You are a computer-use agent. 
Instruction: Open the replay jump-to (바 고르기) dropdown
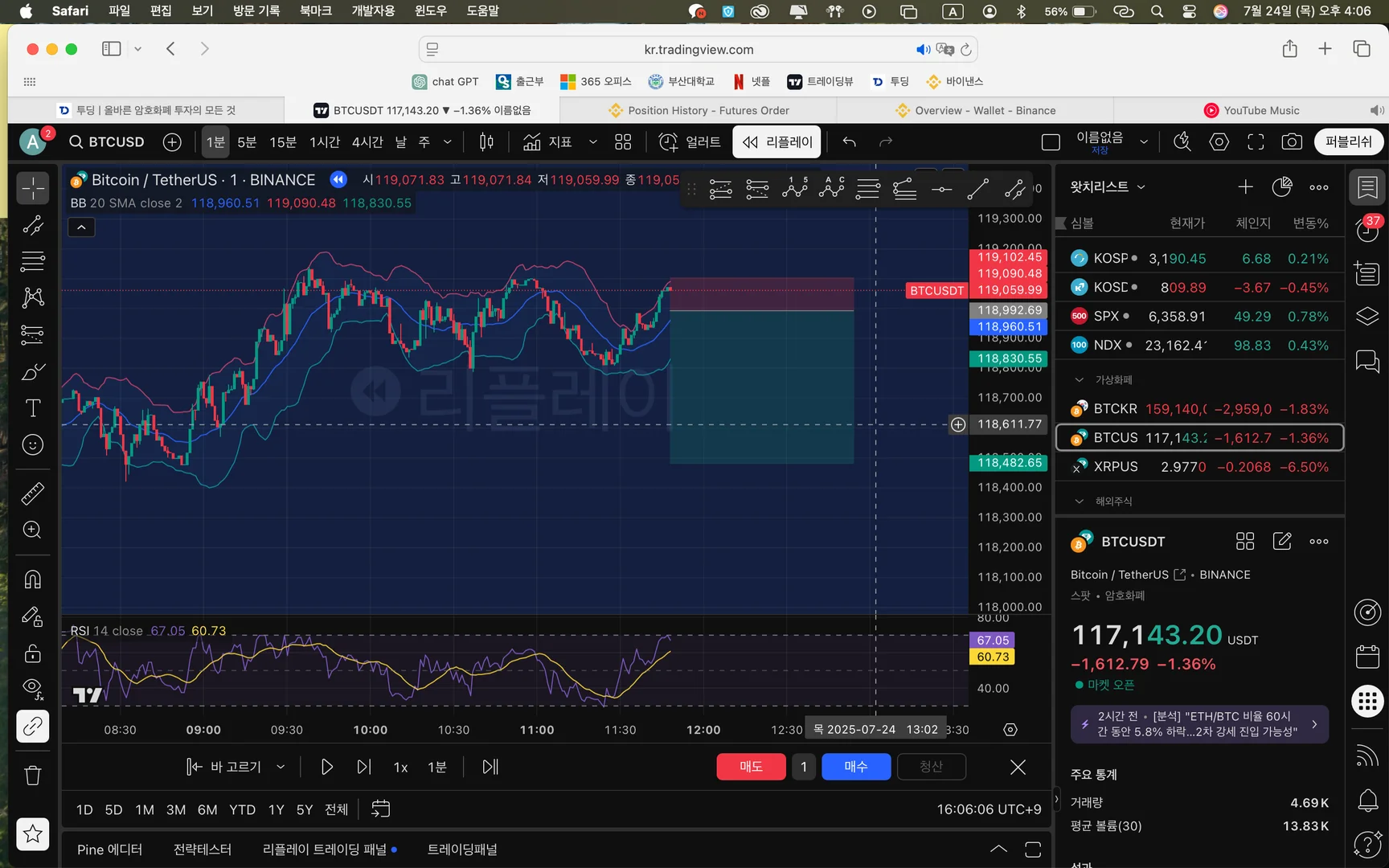[x=281, y=767]
